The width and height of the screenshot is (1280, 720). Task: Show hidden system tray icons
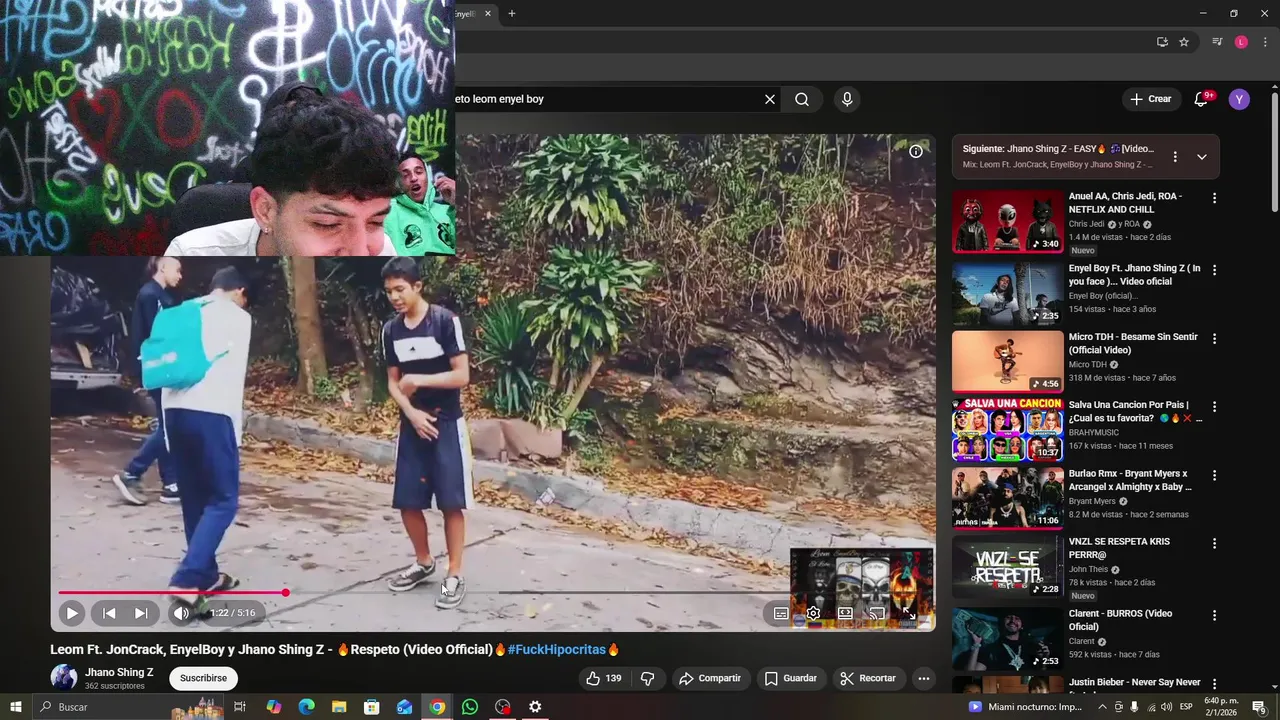(x=1102, y=707)
